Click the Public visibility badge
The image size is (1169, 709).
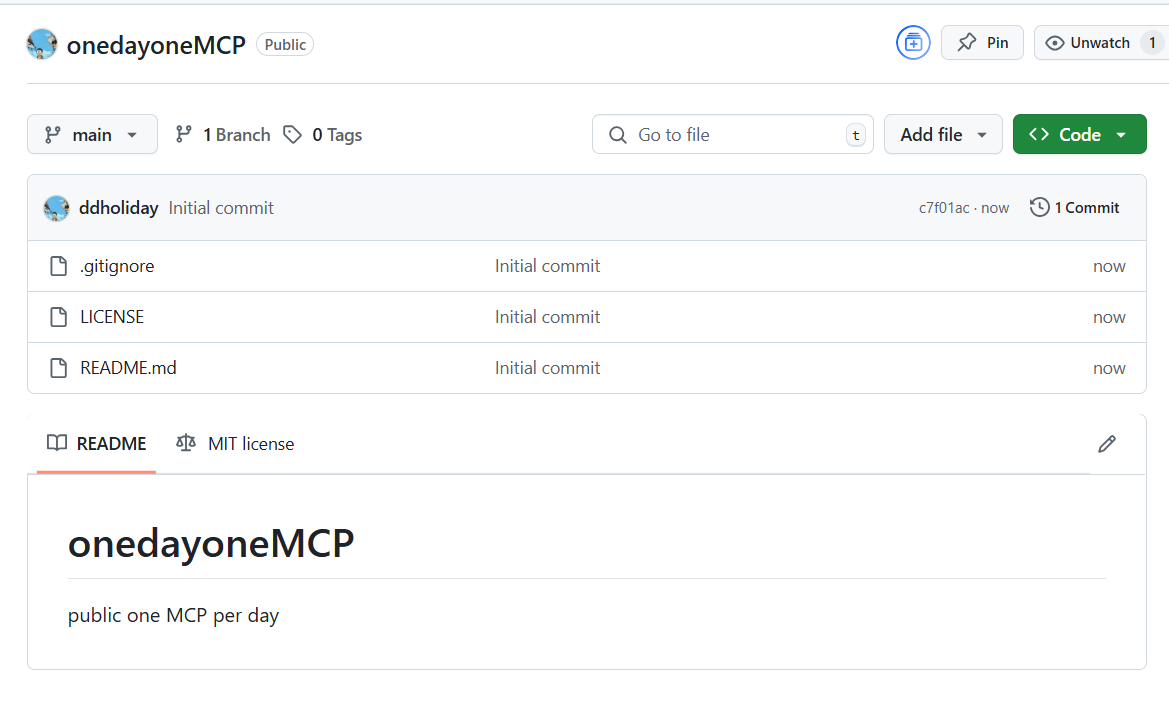(285, 44)
